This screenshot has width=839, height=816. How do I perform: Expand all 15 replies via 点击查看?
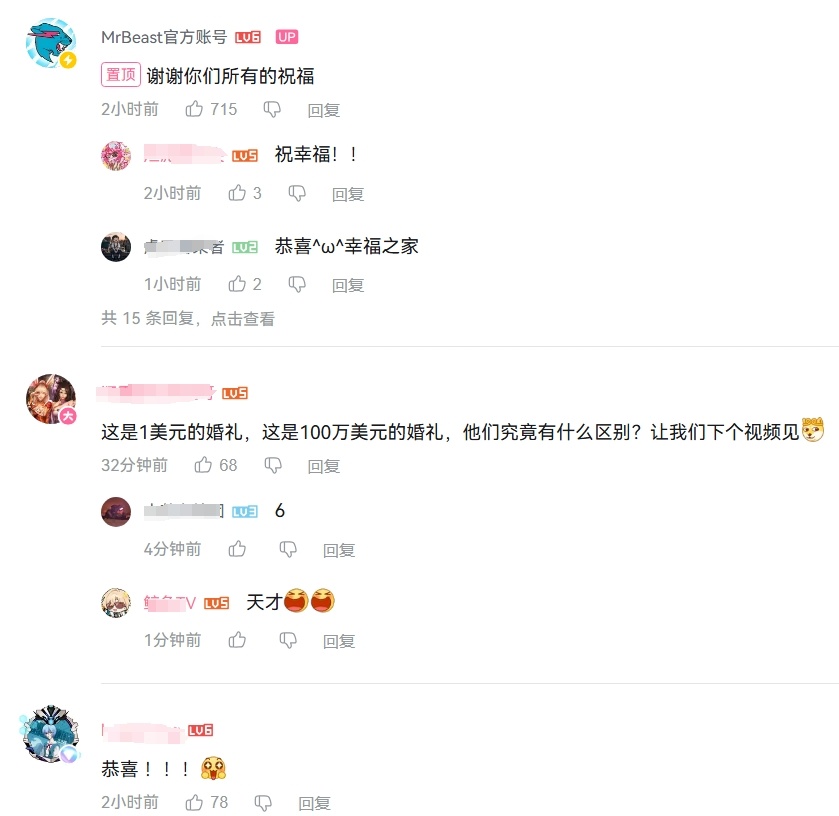tap(242, 318)
